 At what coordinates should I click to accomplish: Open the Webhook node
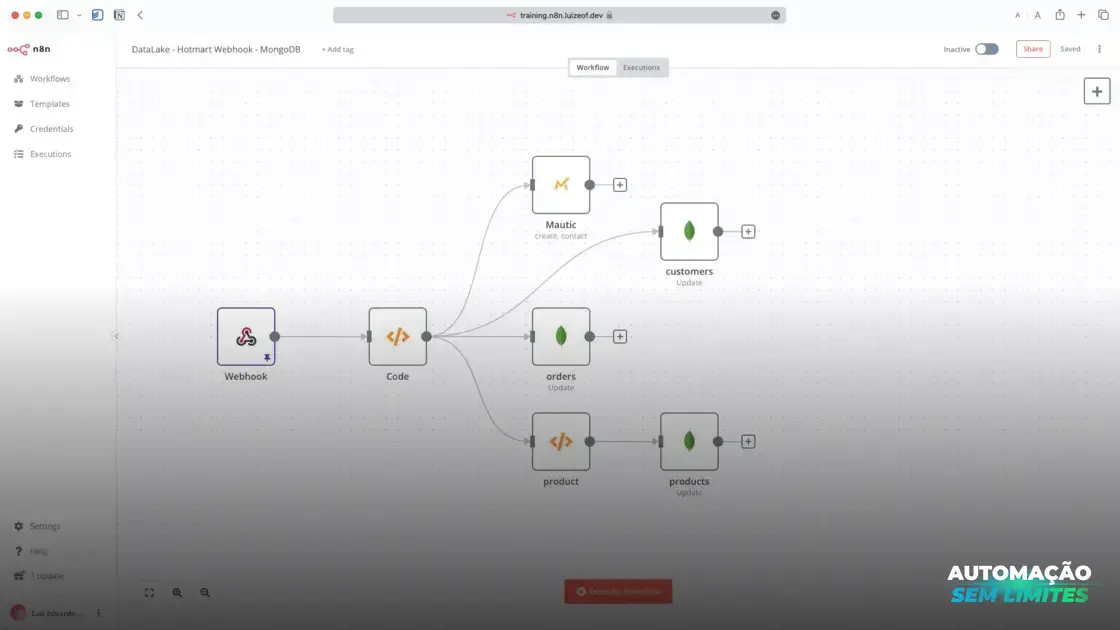pos(246,336)
